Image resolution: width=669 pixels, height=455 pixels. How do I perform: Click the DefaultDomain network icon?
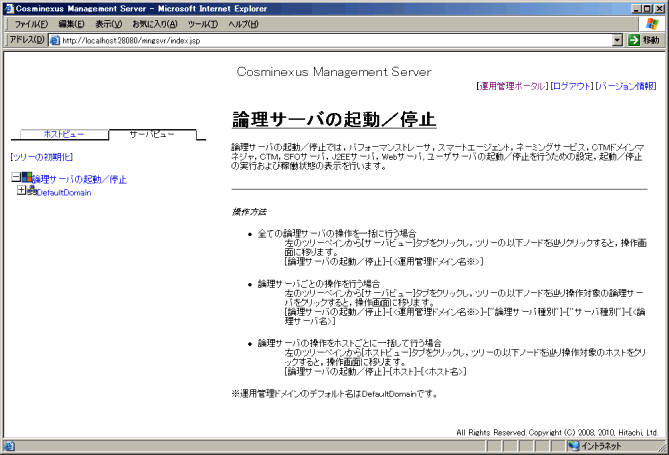coord(32,192)
